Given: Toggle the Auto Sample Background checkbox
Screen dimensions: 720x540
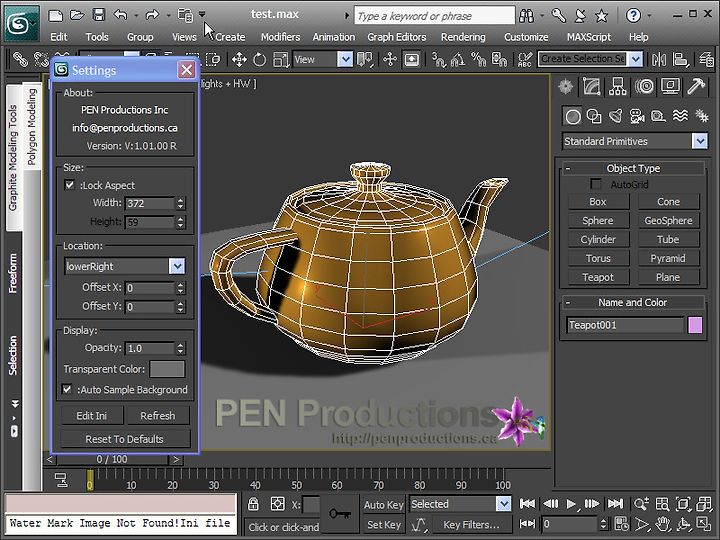Looking at the screenshot, I should click(67, 389).
